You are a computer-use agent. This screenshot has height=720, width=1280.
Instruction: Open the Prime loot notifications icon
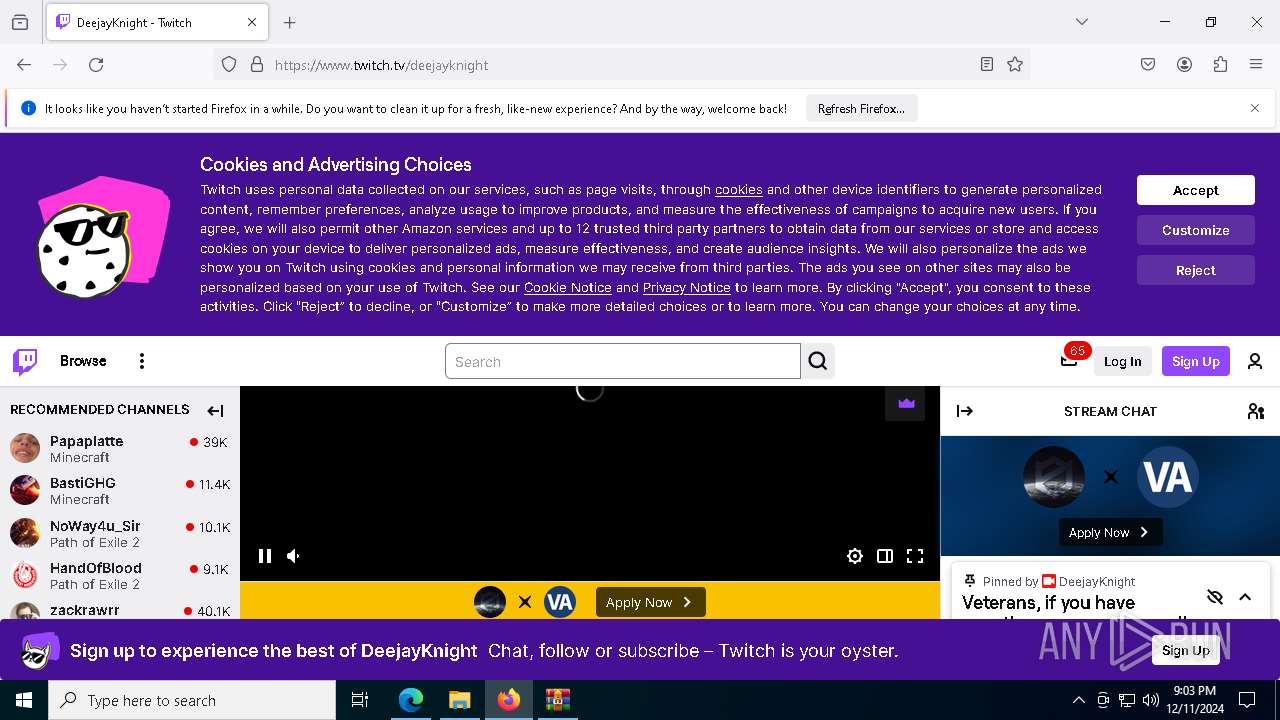[1069, 360]
